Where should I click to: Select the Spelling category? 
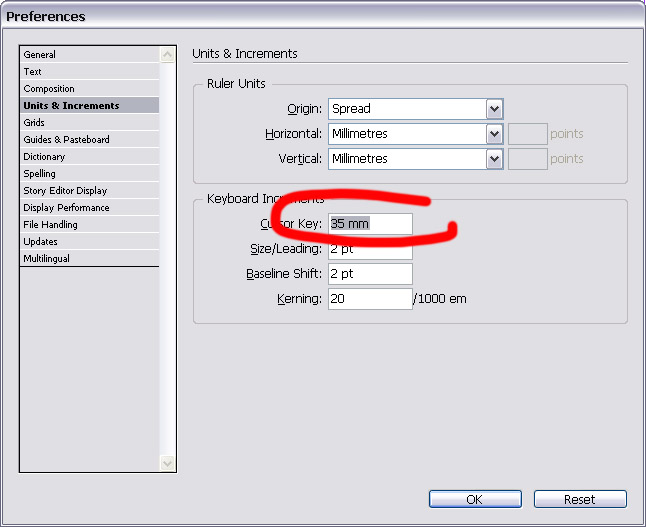coord(89,173)
